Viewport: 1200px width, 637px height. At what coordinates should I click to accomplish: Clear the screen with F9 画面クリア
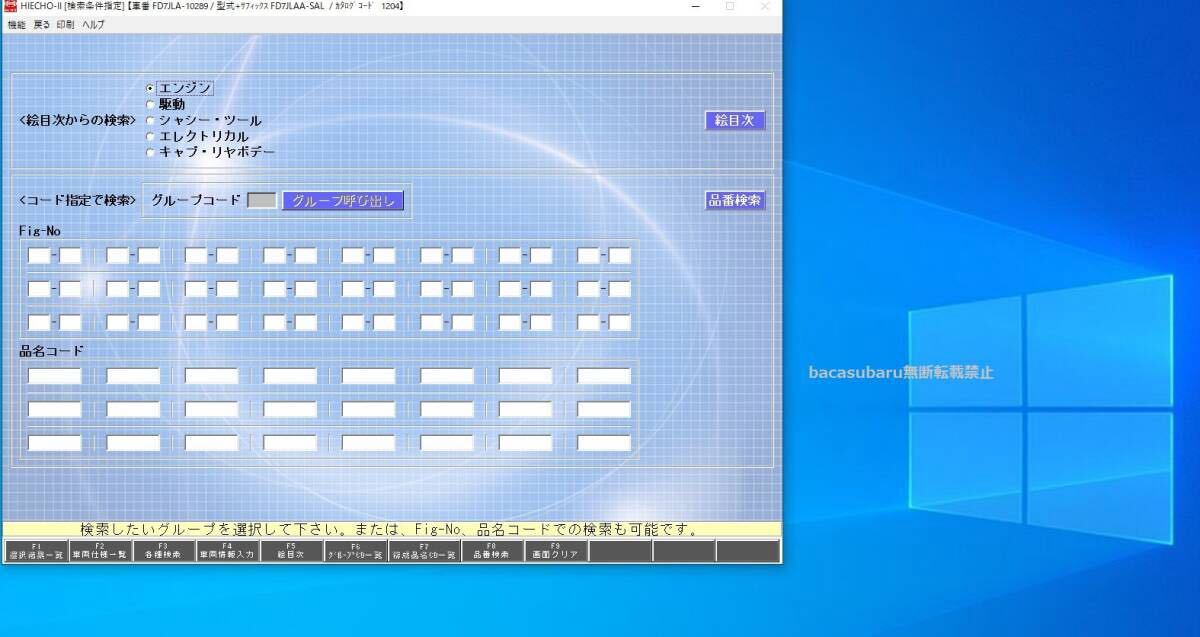[x=555, y=550]
